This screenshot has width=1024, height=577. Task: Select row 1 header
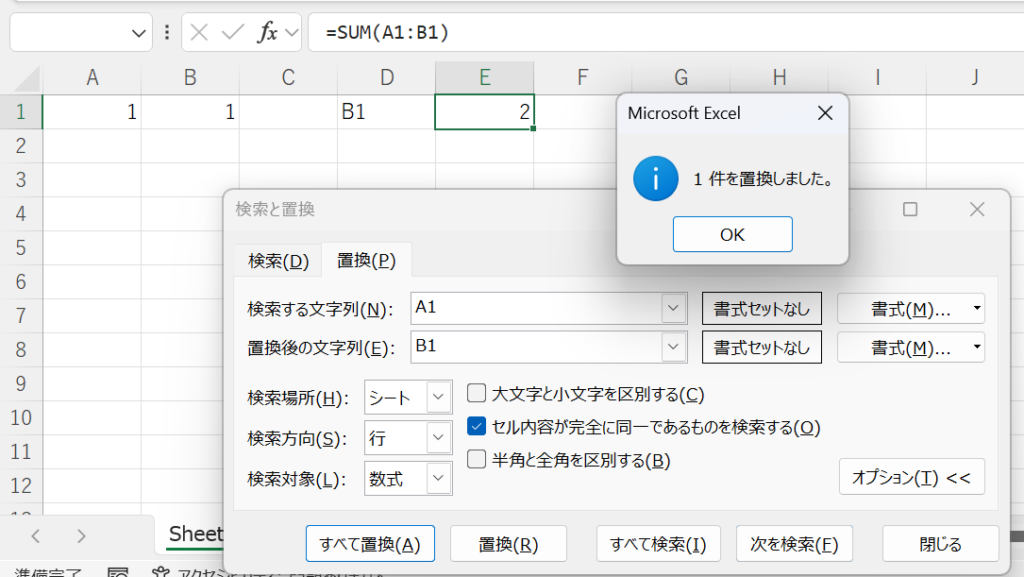[21, 112]
